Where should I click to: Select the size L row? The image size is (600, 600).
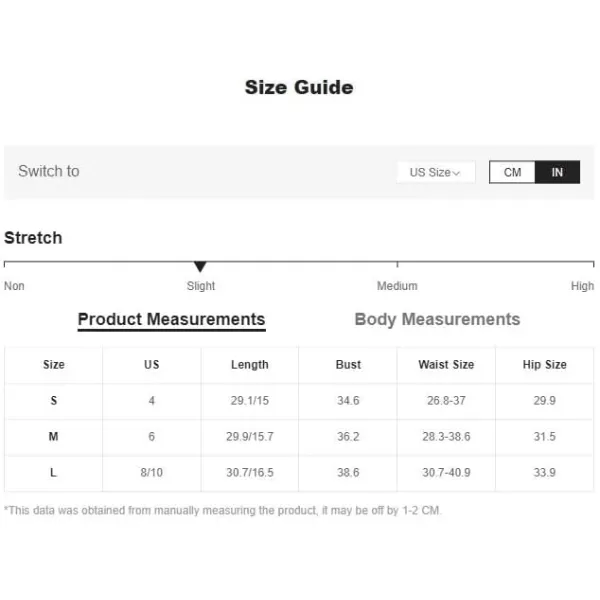pyautogui.click(x=299, y=473)
